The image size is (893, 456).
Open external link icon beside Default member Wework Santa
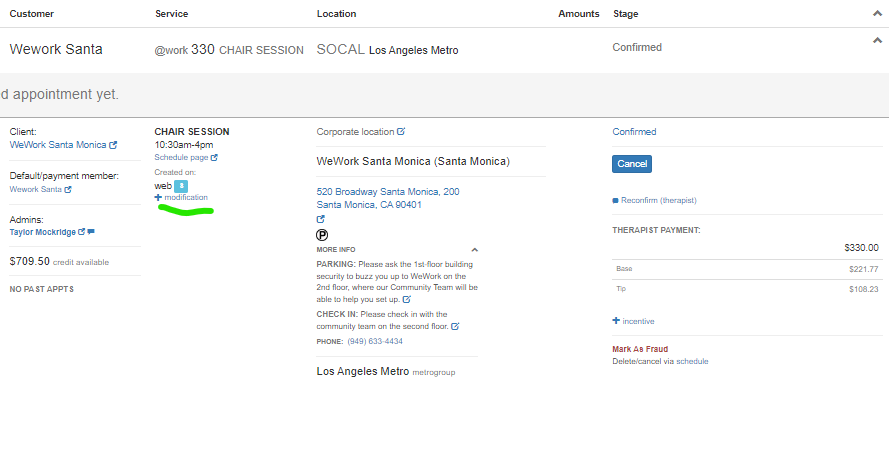[x=68, y=189]
